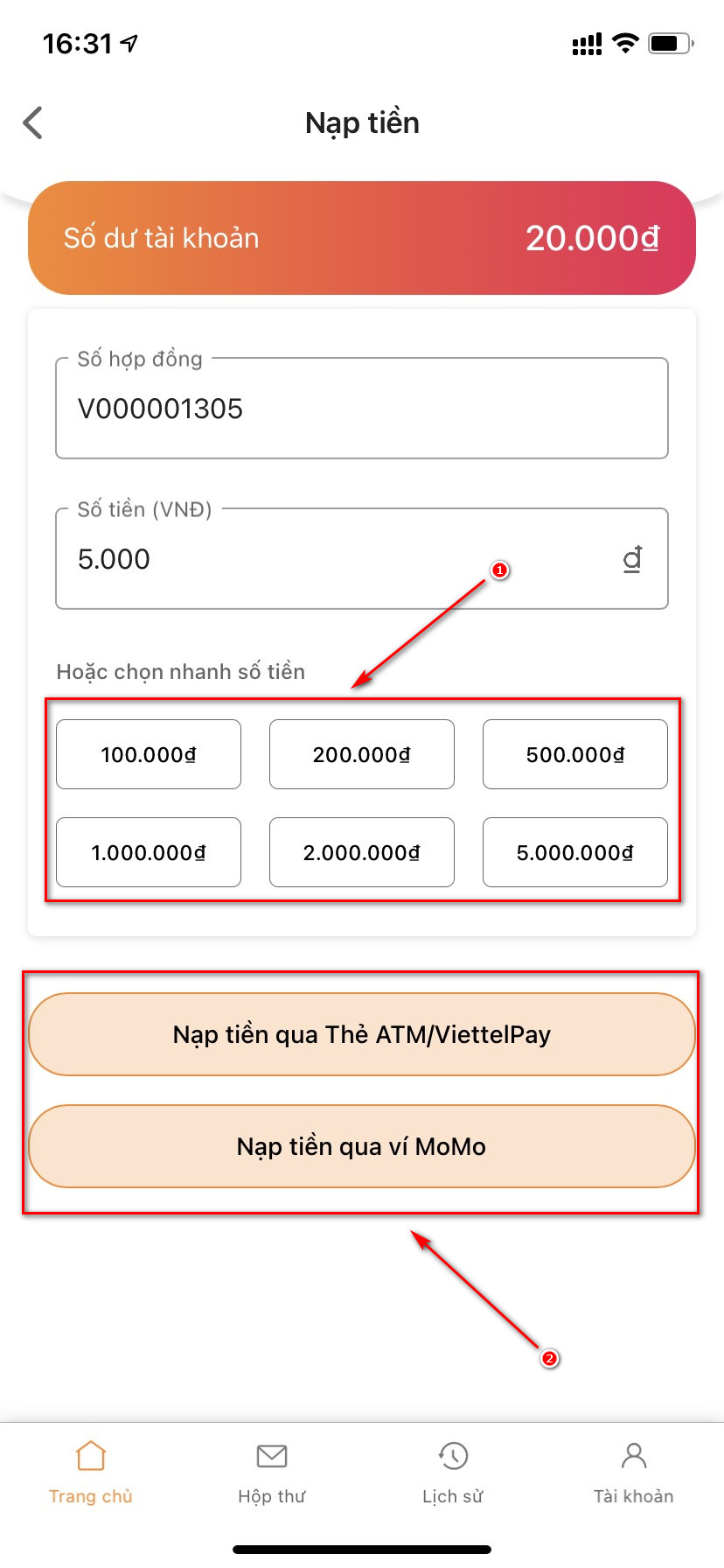Choose the 1.000.000đ quick amount

tap(149, 852)
